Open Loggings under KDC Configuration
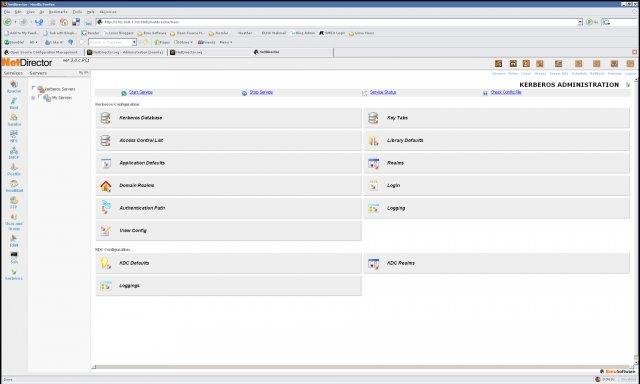 (229, 286)
